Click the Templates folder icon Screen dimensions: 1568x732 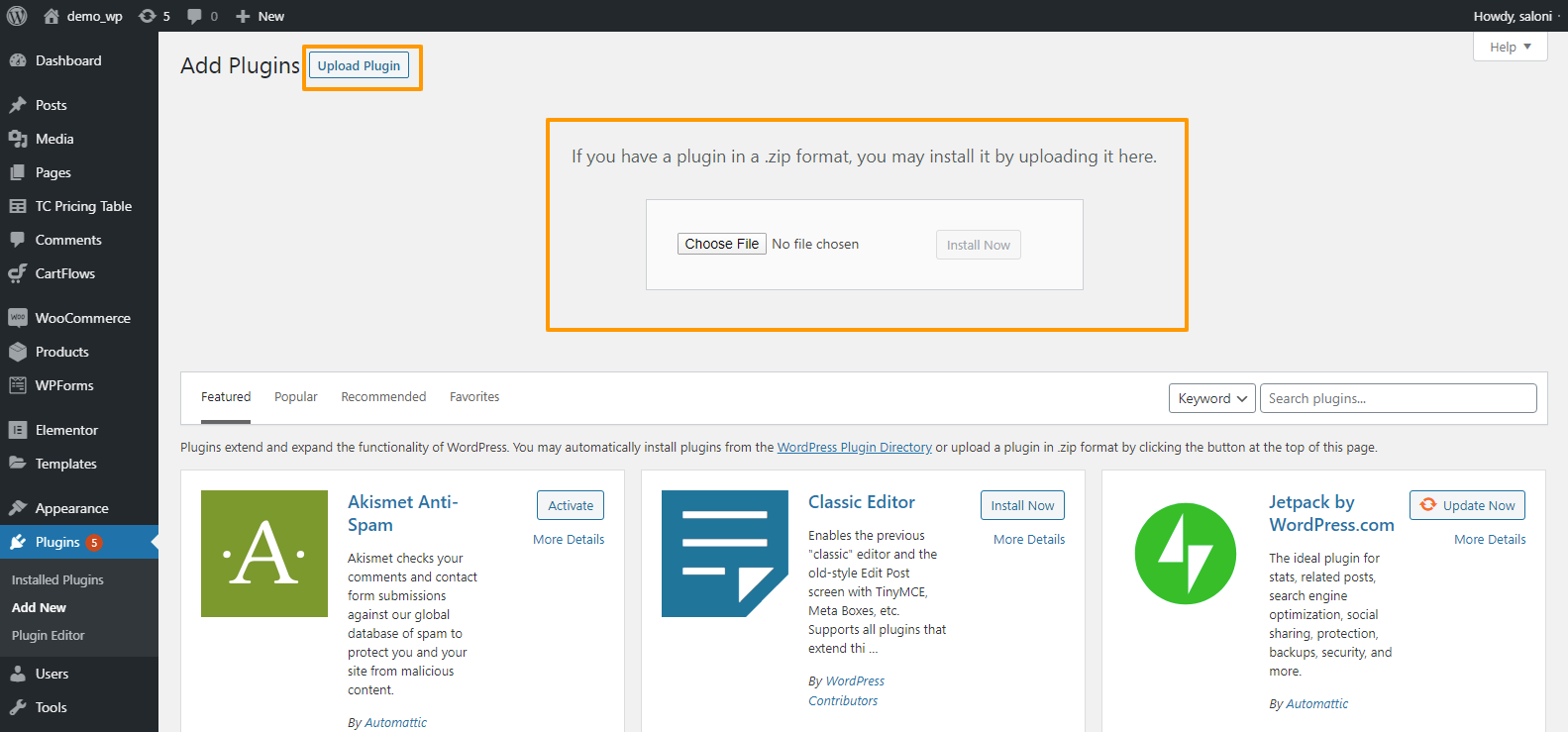pyautogui.click(x=18, y=464)
